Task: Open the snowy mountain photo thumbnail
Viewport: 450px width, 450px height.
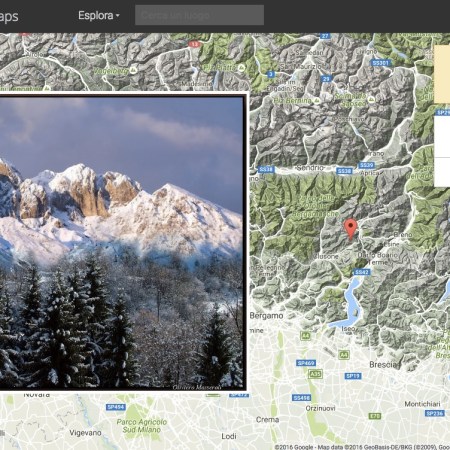Action: tap(122, 243)
